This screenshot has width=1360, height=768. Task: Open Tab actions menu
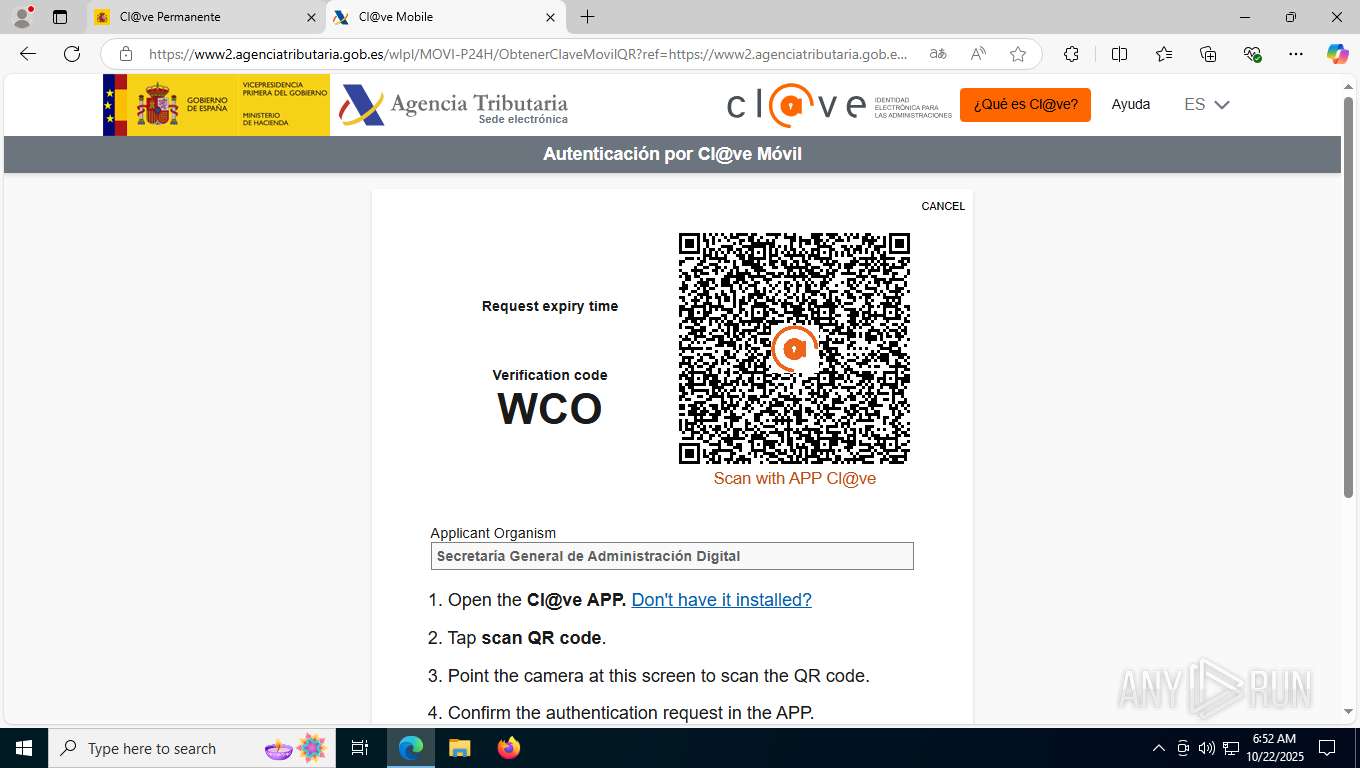pyautogui.click(x=60, y=17)
